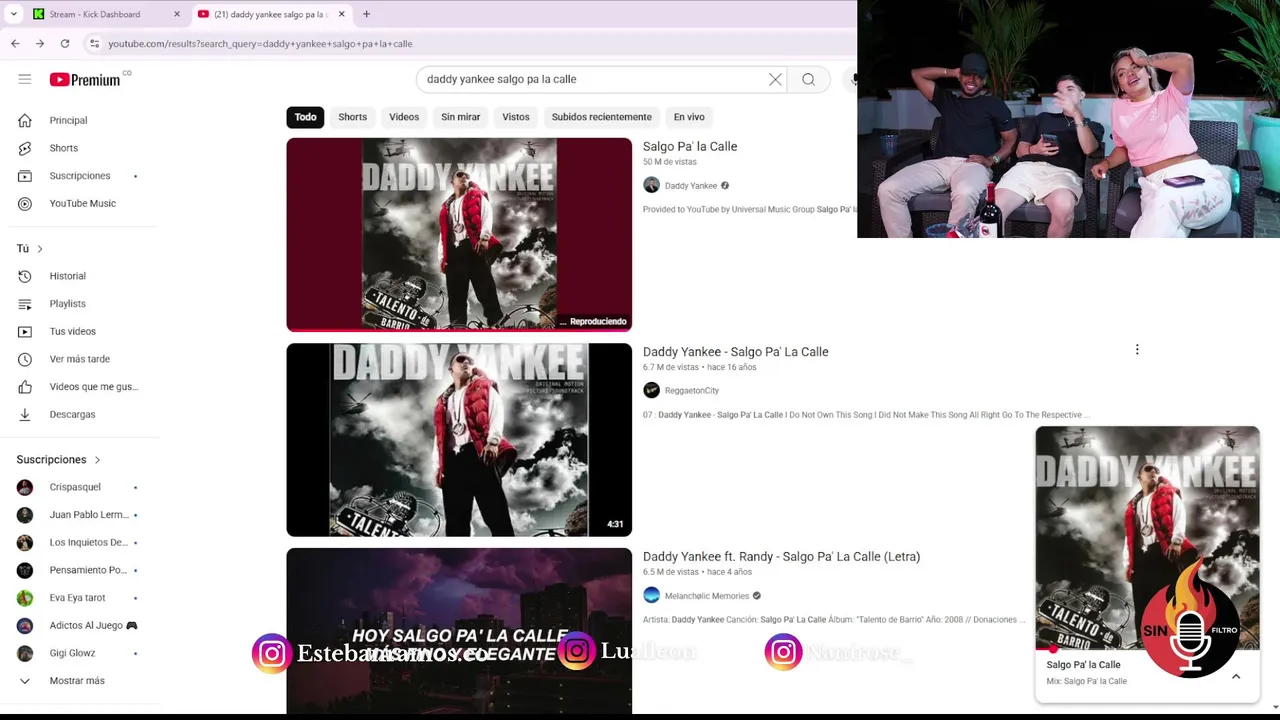This screenshot has height=720, width=1280.
Task: Close the Kick Dashboard tab
Action: (x=177, y=14)
